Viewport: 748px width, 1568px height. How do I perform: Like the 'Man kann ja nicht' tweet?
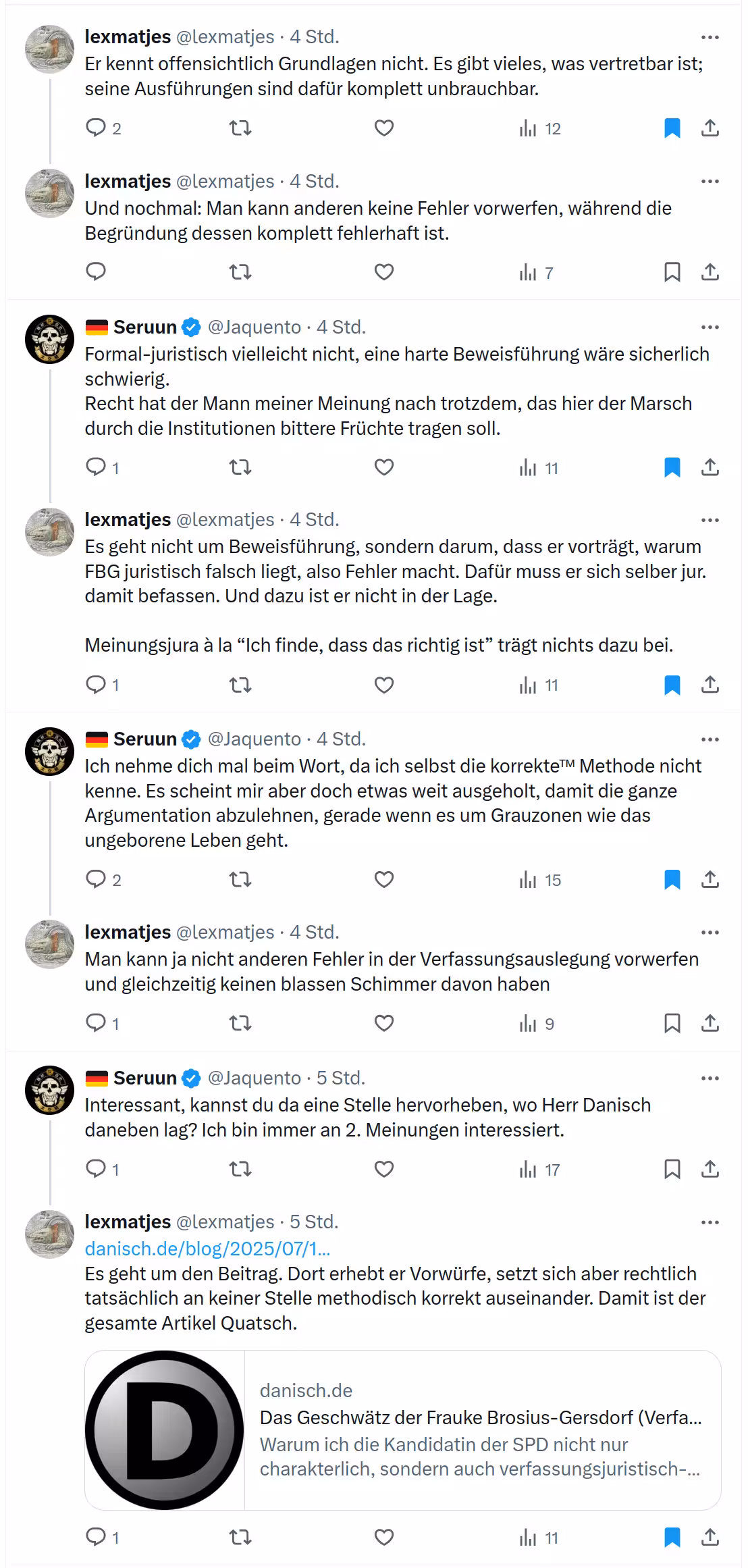click(x=384, y=1024)
